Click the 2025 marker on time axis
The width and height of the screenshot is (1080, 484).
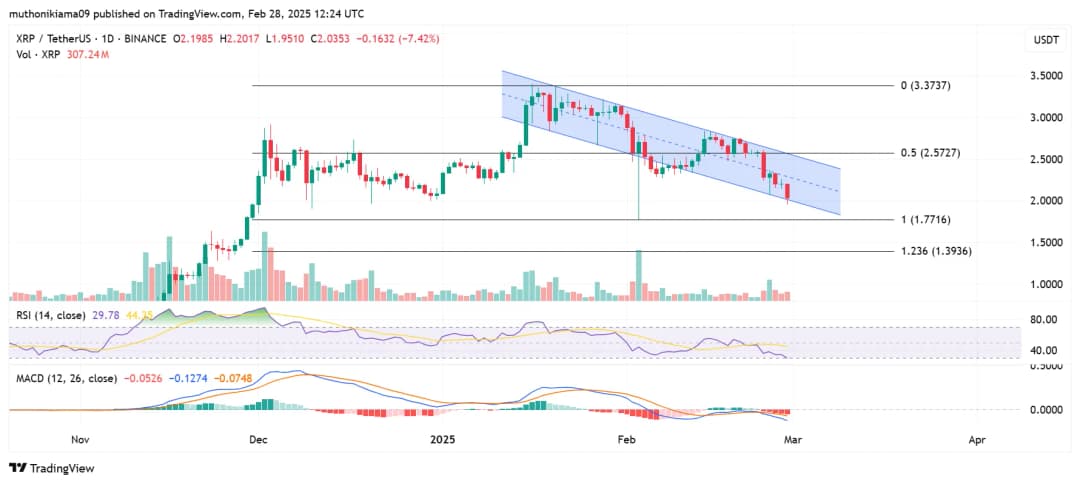[442, 438]
